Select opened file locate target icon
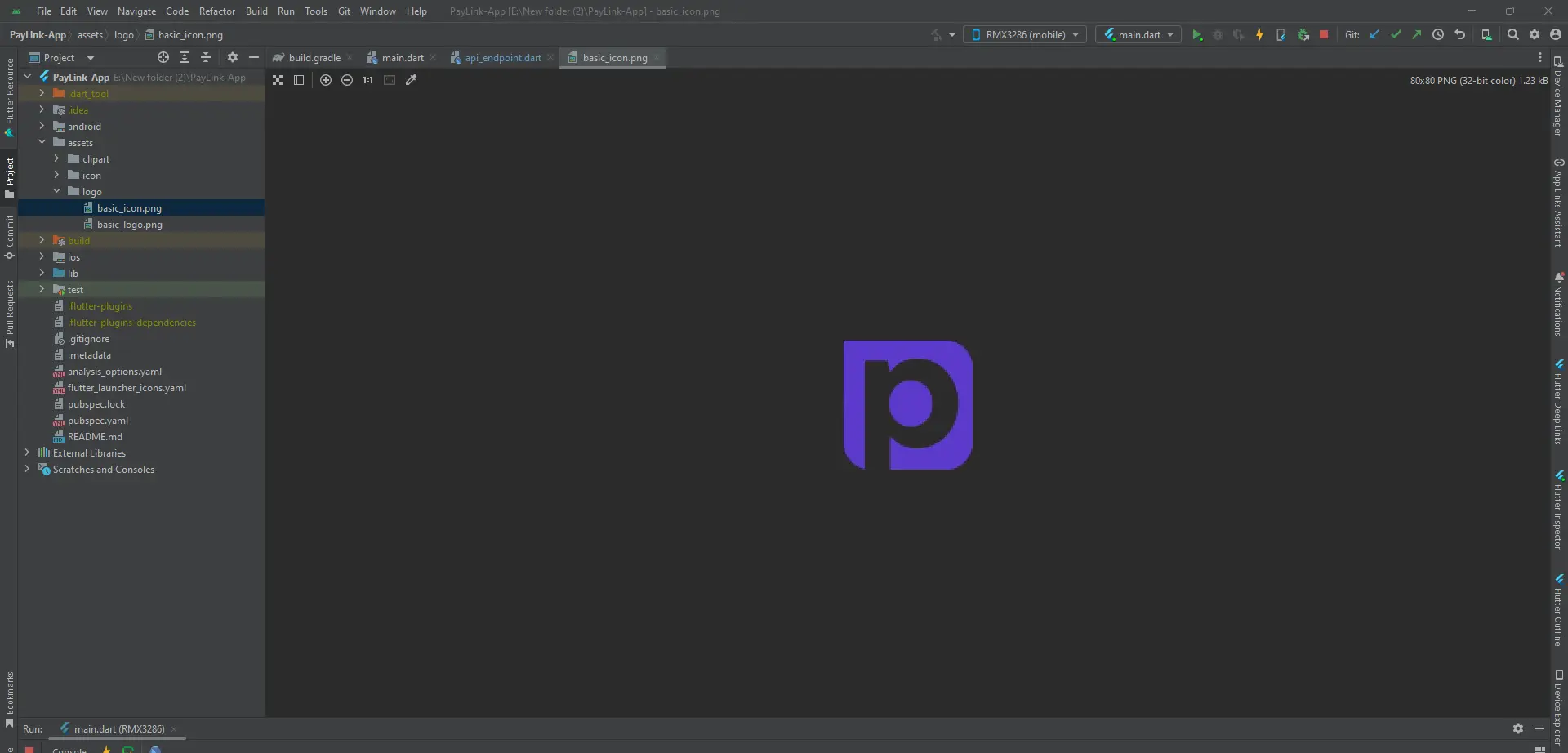The image size is (1568, 753). click(163, 58)
